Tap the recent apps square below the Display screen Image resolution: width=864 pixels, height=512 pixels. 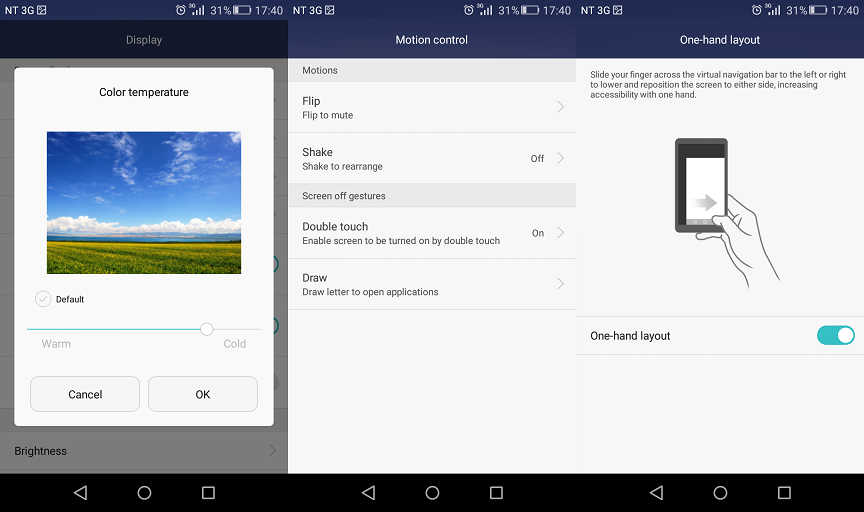tap(208, 493)
